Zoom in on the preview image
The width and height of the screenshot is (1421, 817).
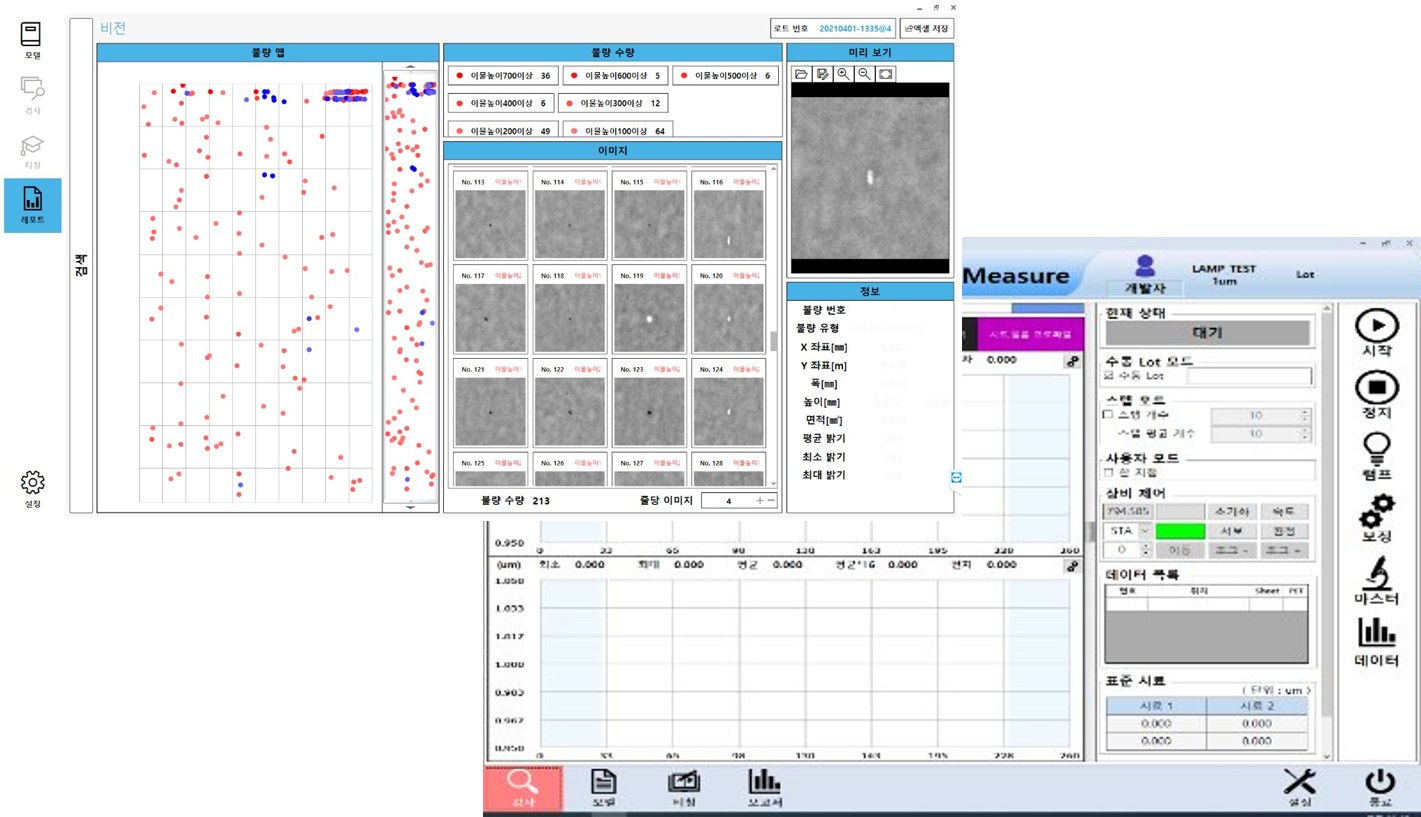tap(843, 74)
